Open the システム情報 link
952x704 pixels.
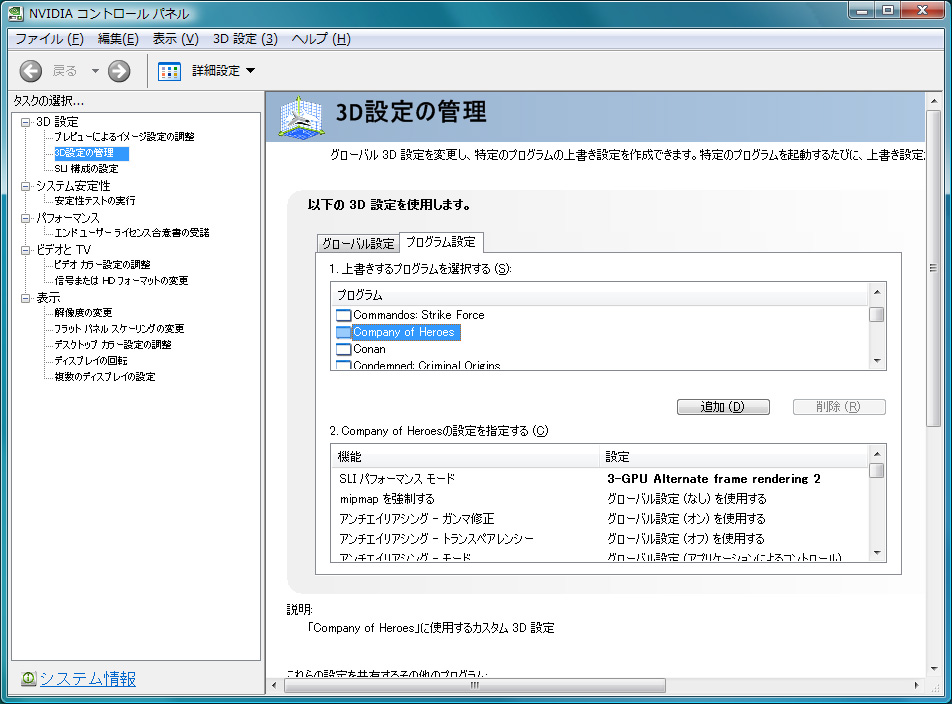[87, 678]
